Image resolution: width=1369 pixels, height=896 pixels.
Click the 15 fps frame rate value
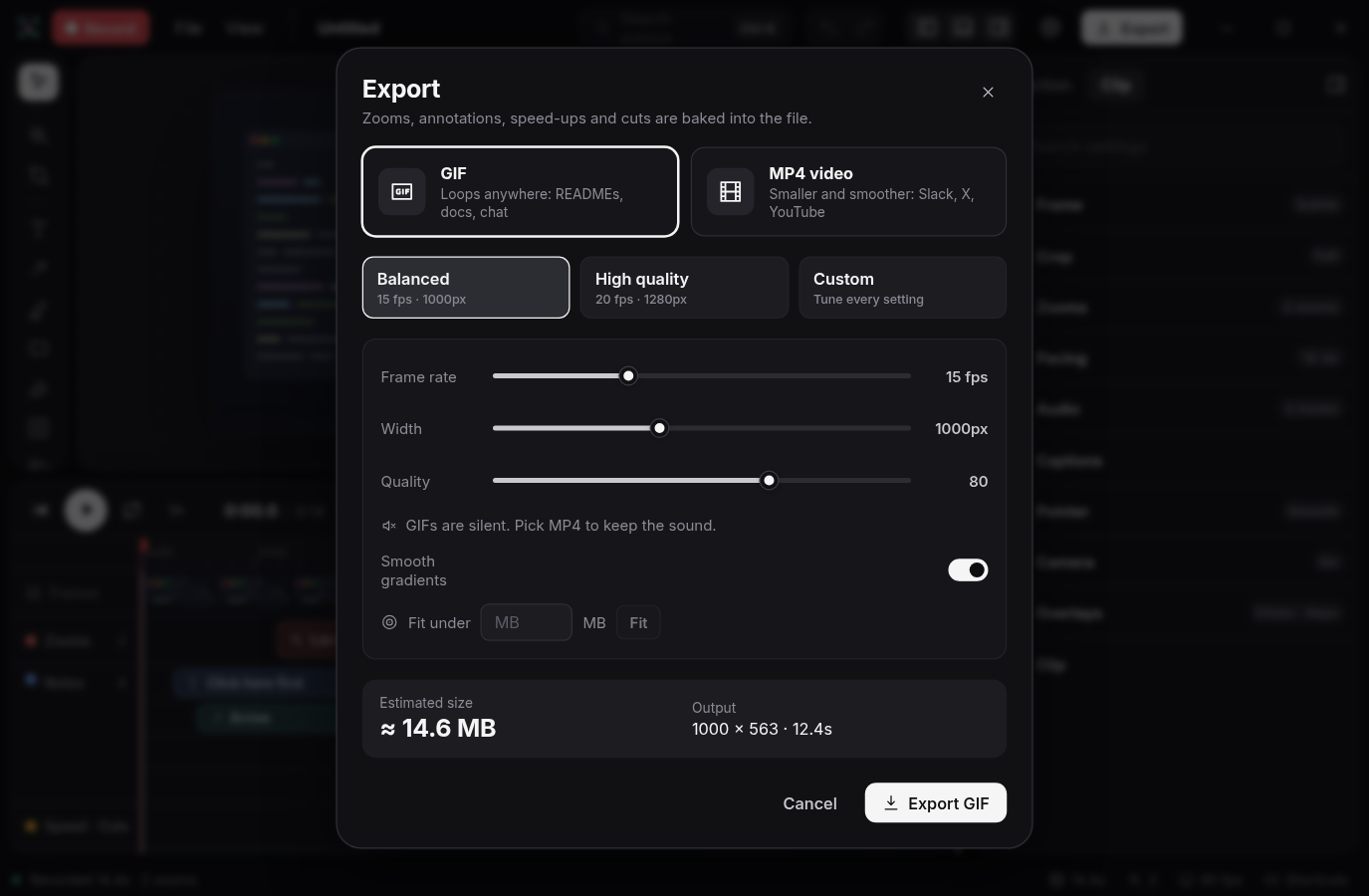pos(967,377)
